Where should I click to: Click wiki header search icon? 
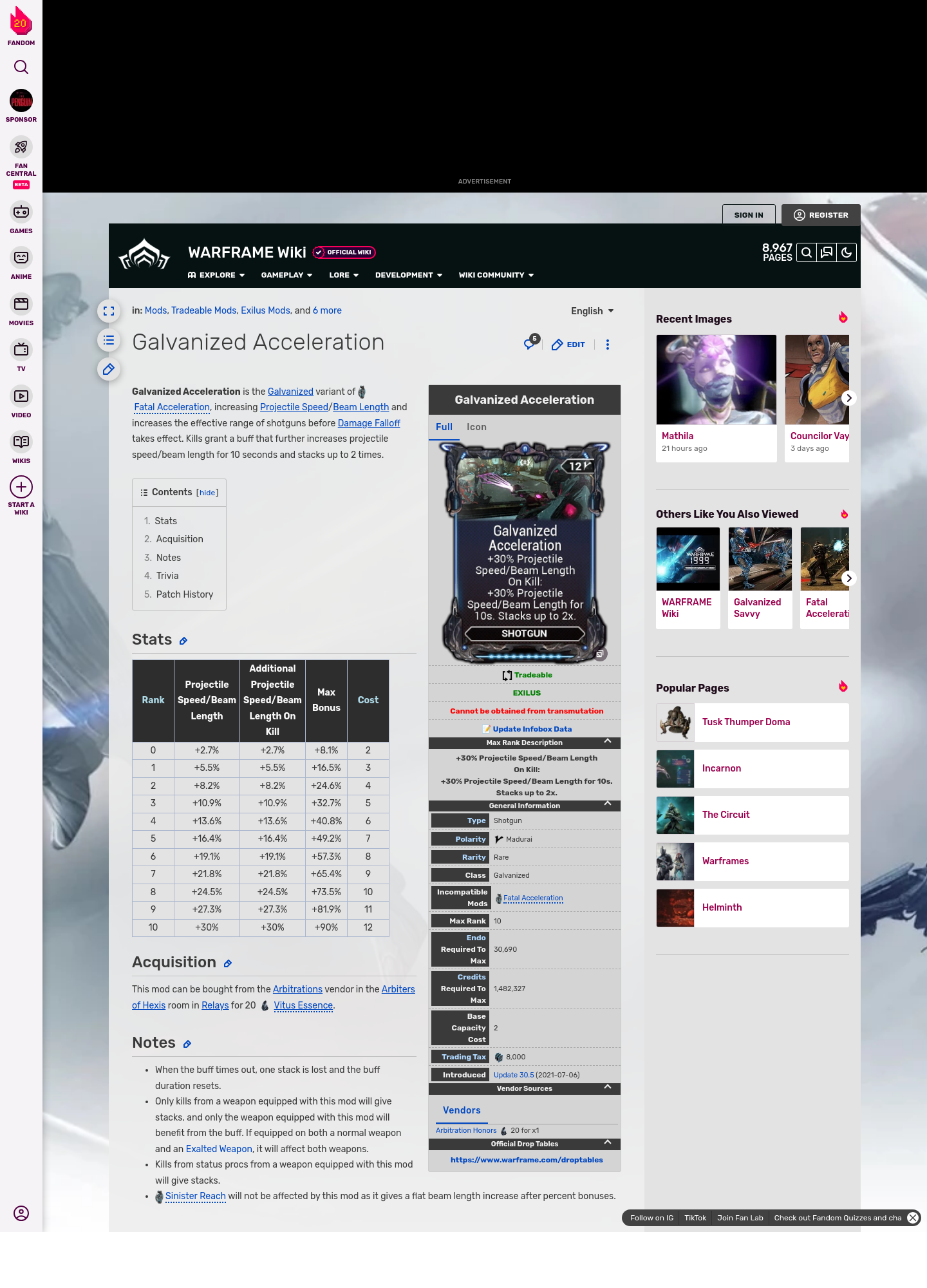click(806, 252)
